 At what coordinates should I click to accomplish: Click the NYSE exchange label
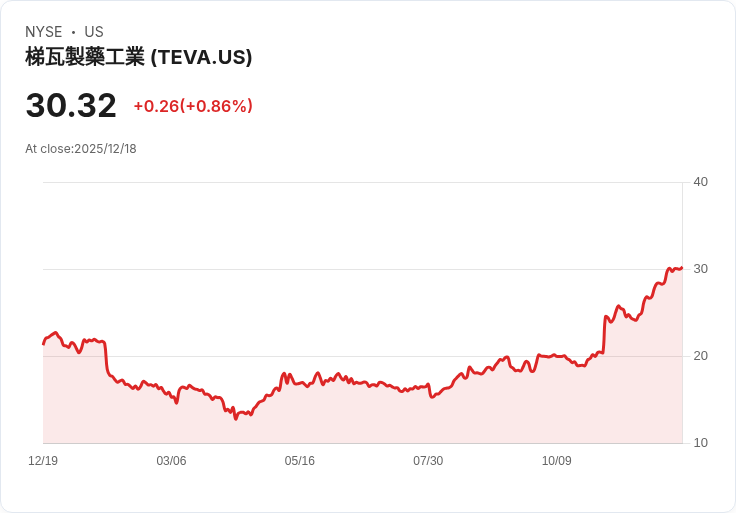click(x=44, y=32)
